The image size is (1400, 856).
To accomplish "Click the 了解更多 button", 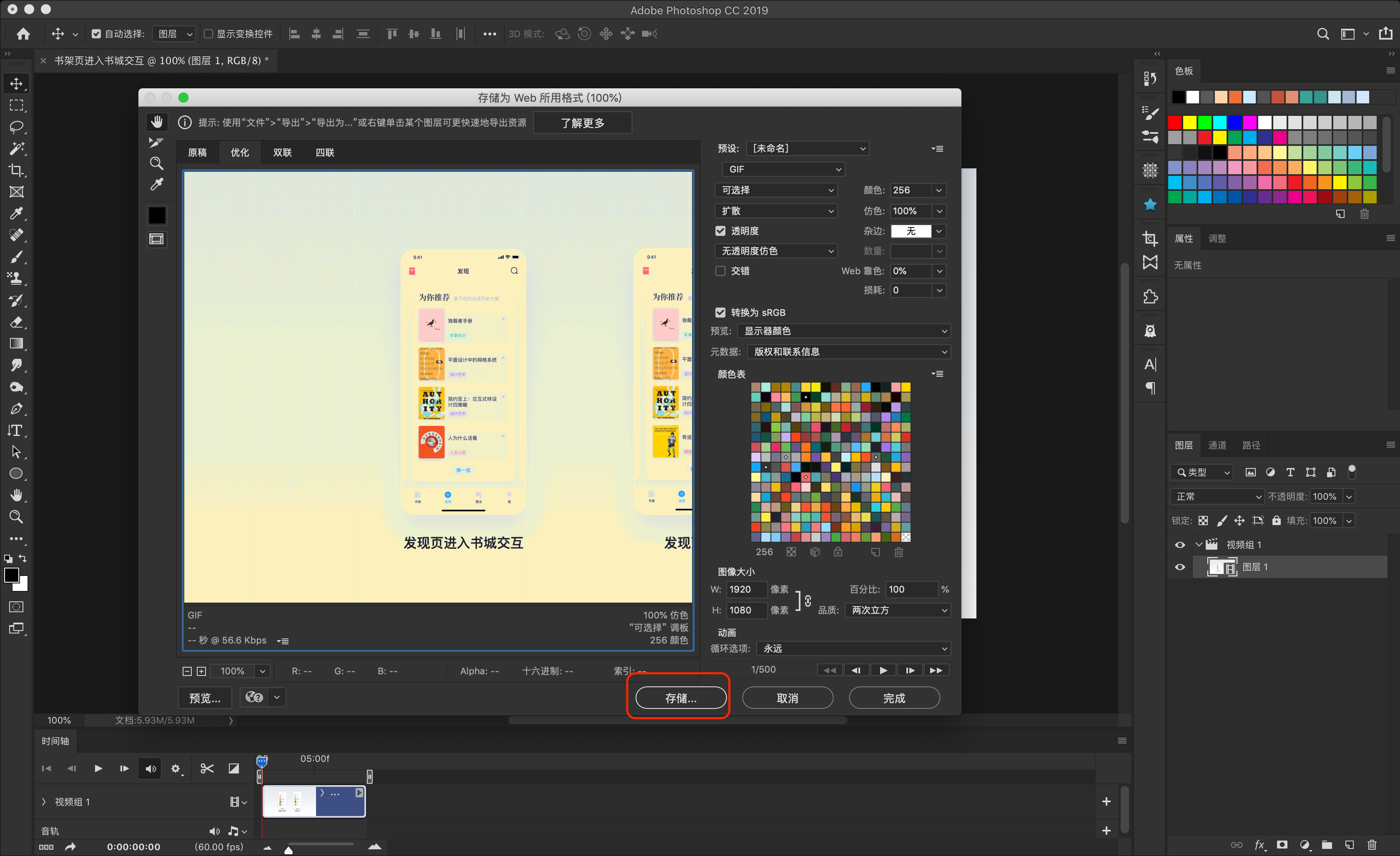I will click(582, 123).
